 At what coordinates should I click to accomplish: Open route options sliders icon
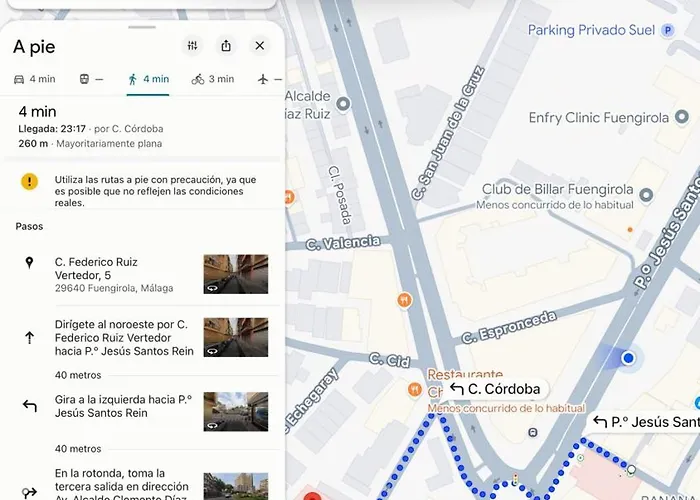(x=192, y=46)
